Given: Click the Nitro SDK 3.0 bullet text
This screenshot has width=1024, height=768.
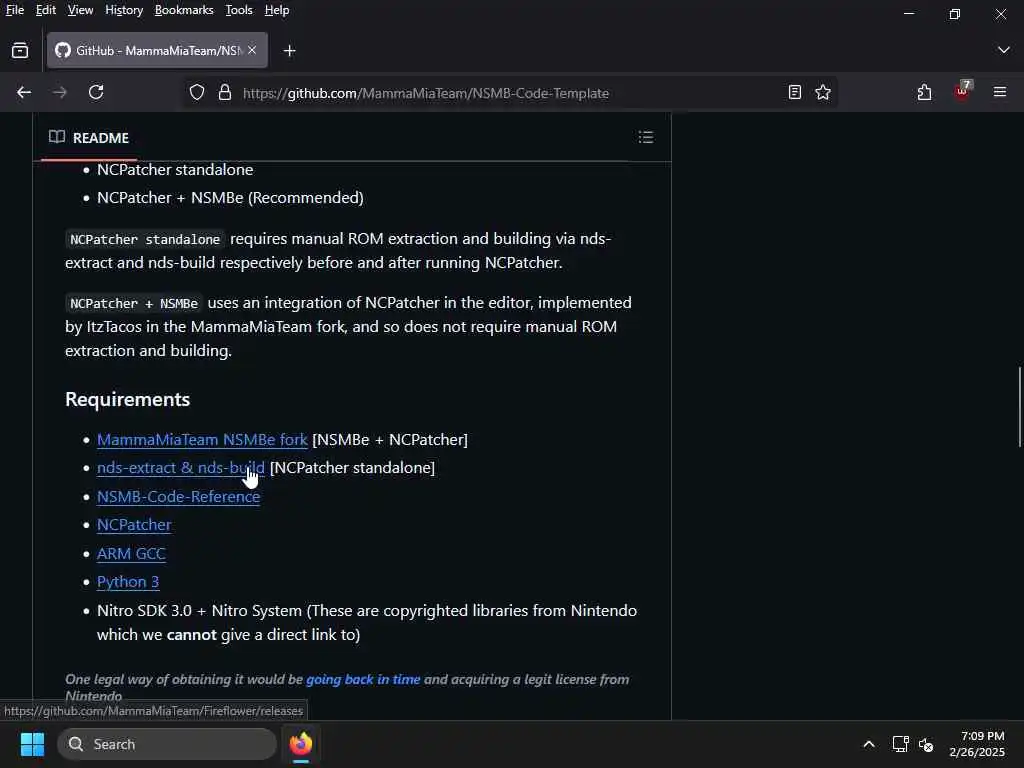Looking at the screenshot, I should [366, 622].
